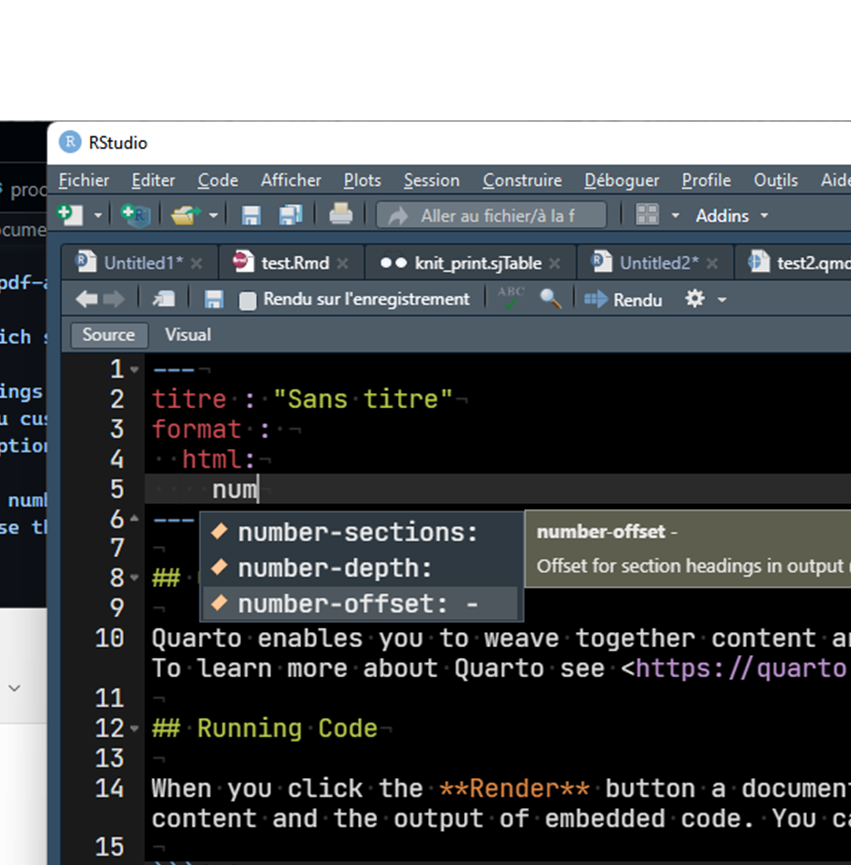Focus the 'Aller au fichier' search field
Screen dimensions: 851x865
491,215
